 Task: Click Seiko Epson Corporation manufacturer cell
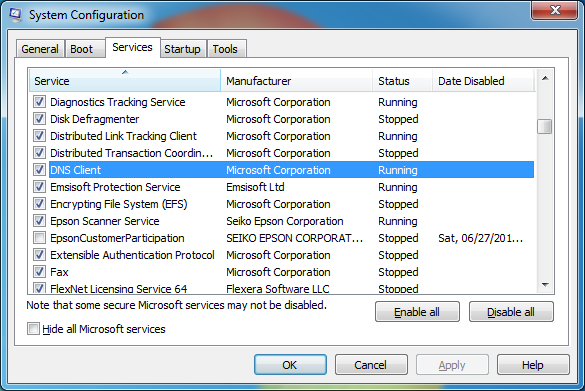pos(285,221)
